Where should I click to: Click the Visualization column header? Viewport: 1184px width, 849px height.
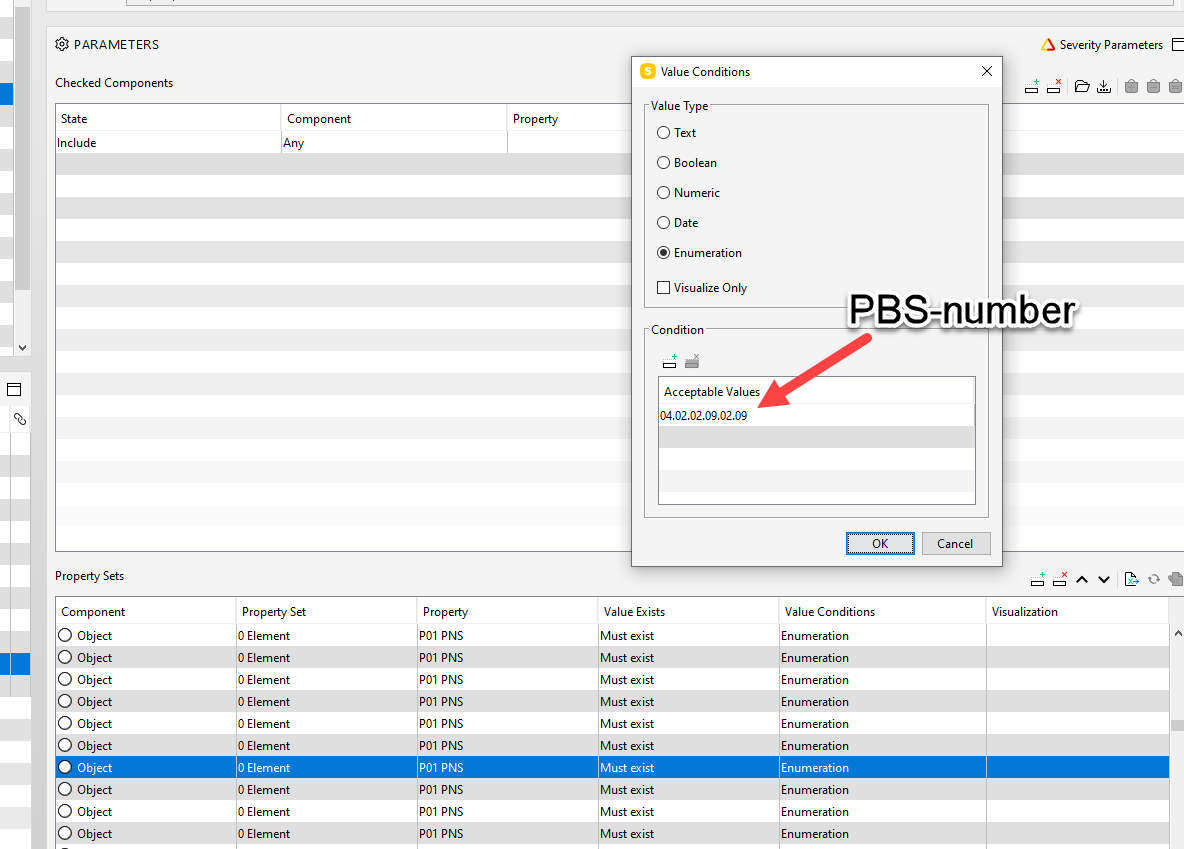(1077, 612)
